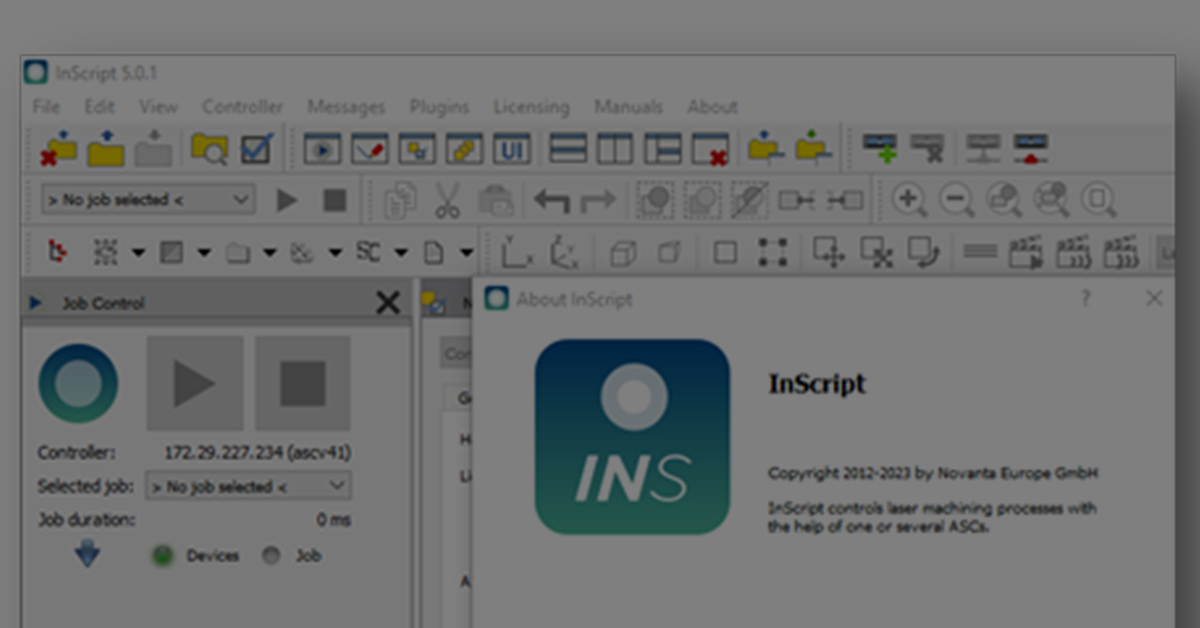Screen dimensions: 1200x628
Task: Click the add controller green plus icon
Action: tap(880, 149)
